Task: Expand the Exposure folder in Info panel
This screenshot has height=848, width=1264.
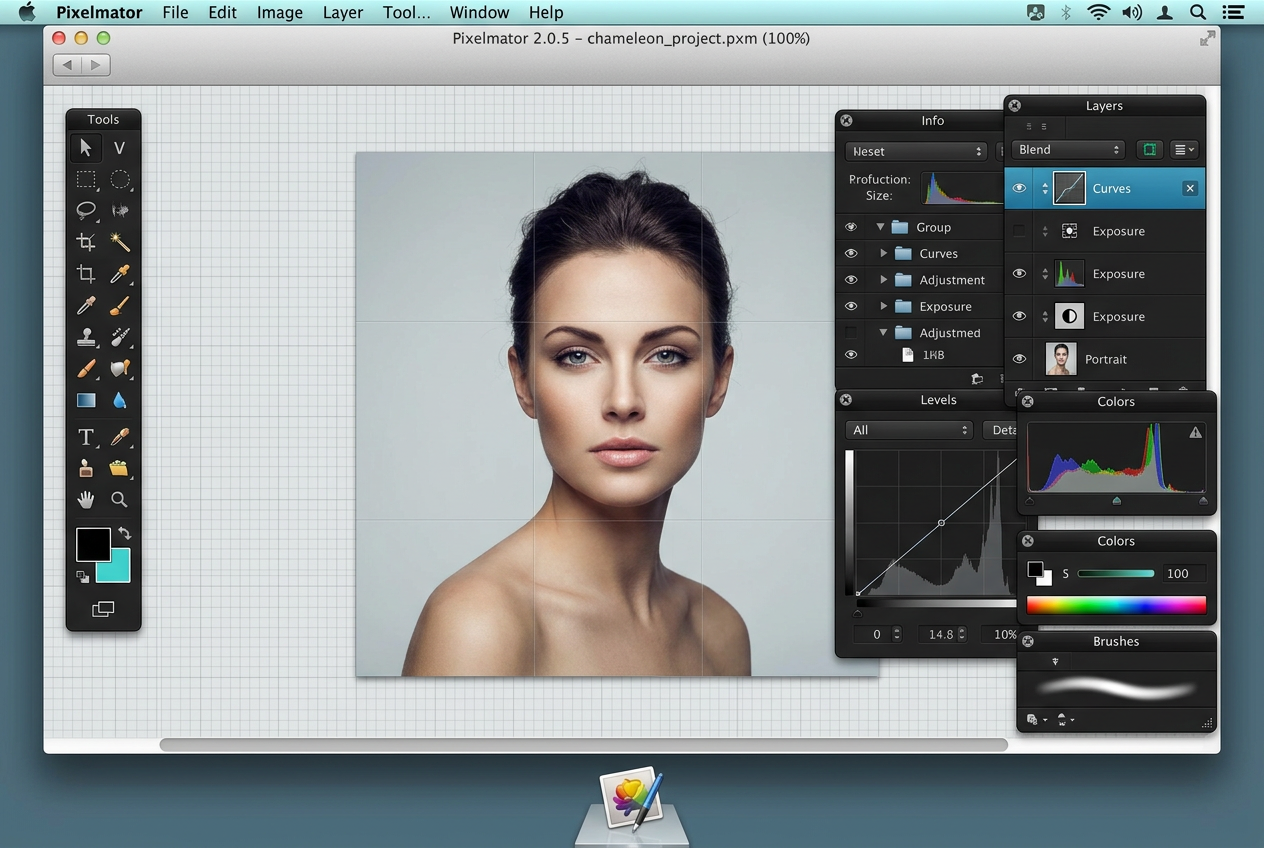Action: pyautogui.click(x=884, y=306)
